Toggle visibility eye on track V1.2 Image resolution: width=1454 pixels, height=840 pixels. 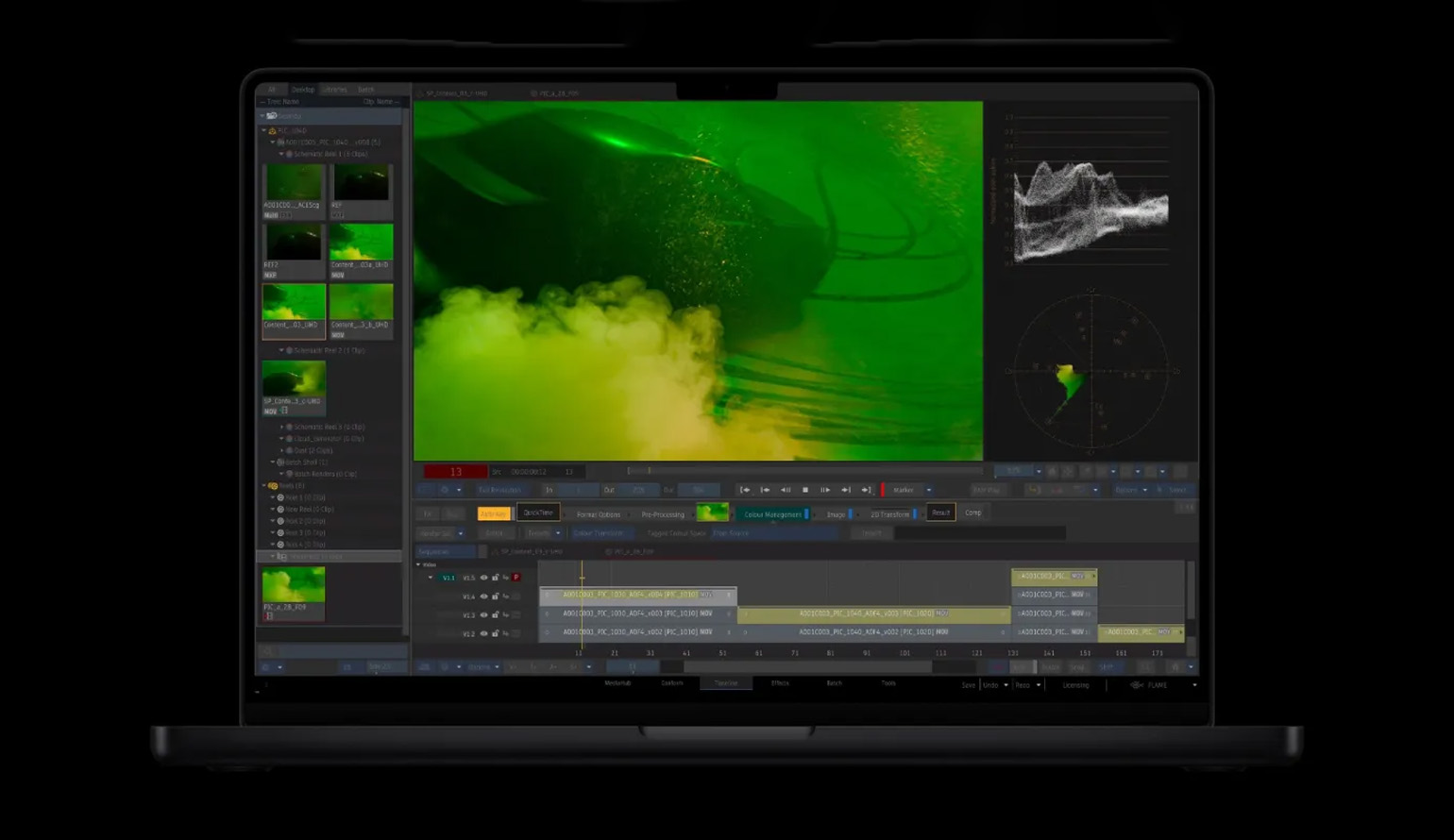coord(484,633)
